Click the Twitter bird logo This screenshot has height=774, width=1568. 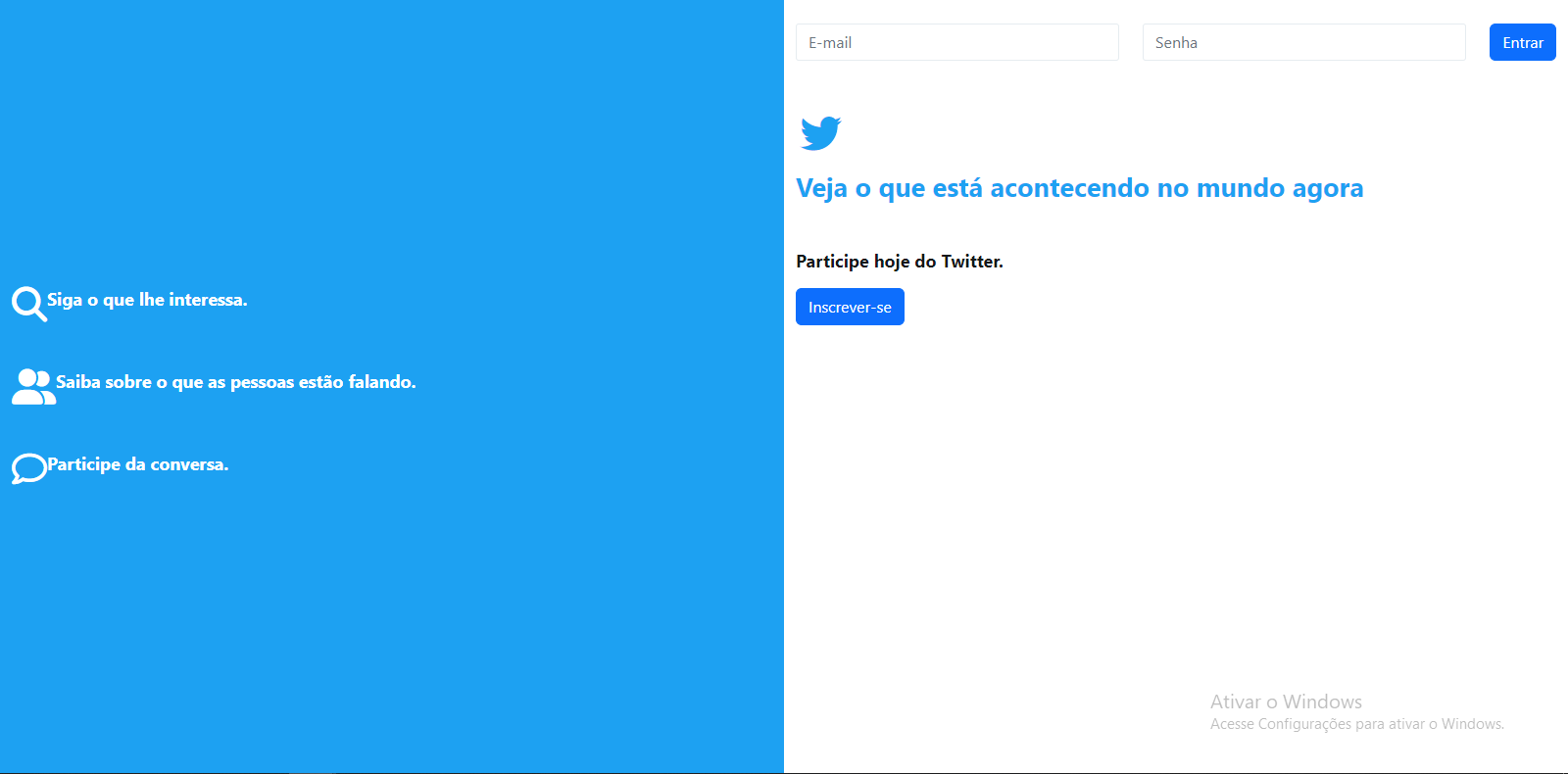pos(820,133)
